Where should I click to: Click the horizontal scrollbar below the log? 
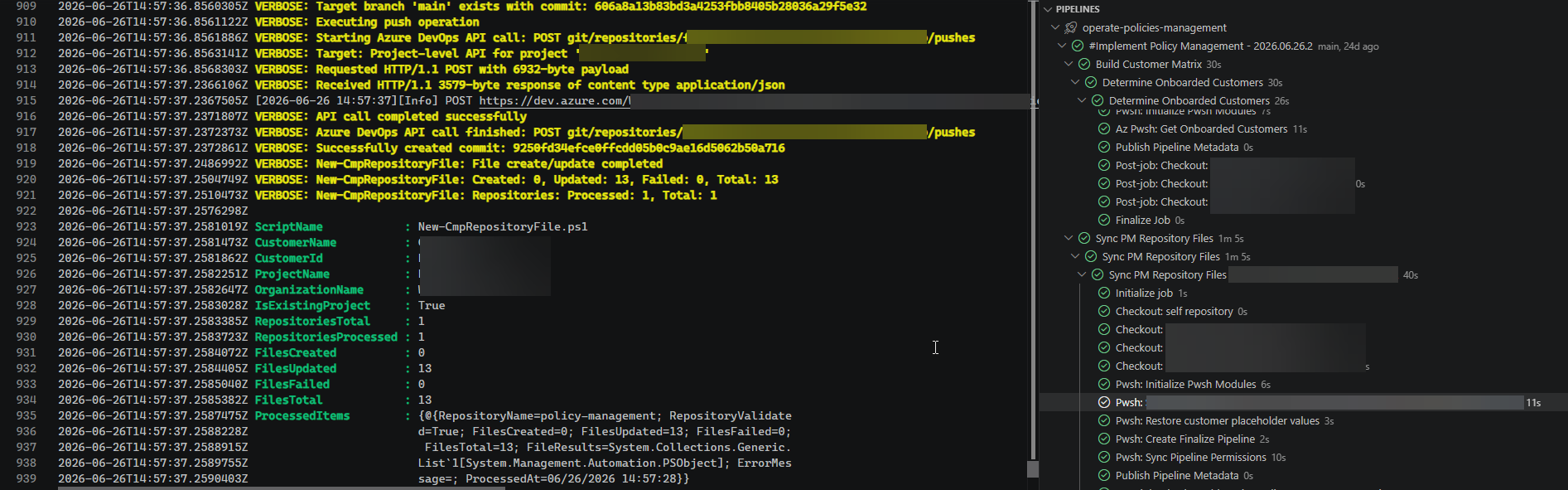[282, 488]
